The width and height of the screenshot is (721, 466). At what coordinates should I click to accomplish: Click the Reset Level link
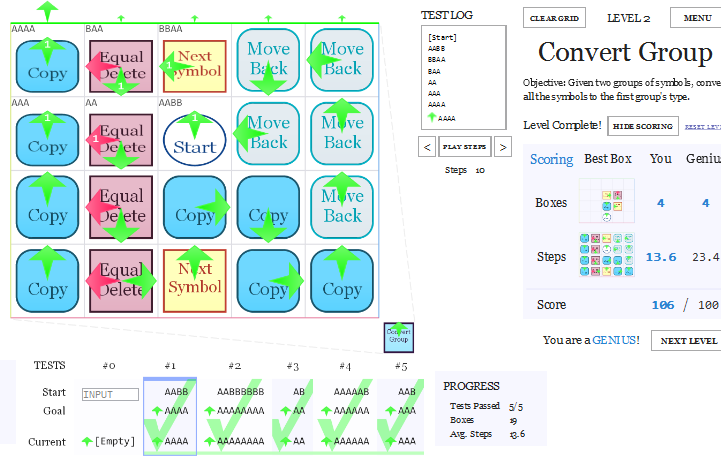pyautogui.click(x=703, y=127)
